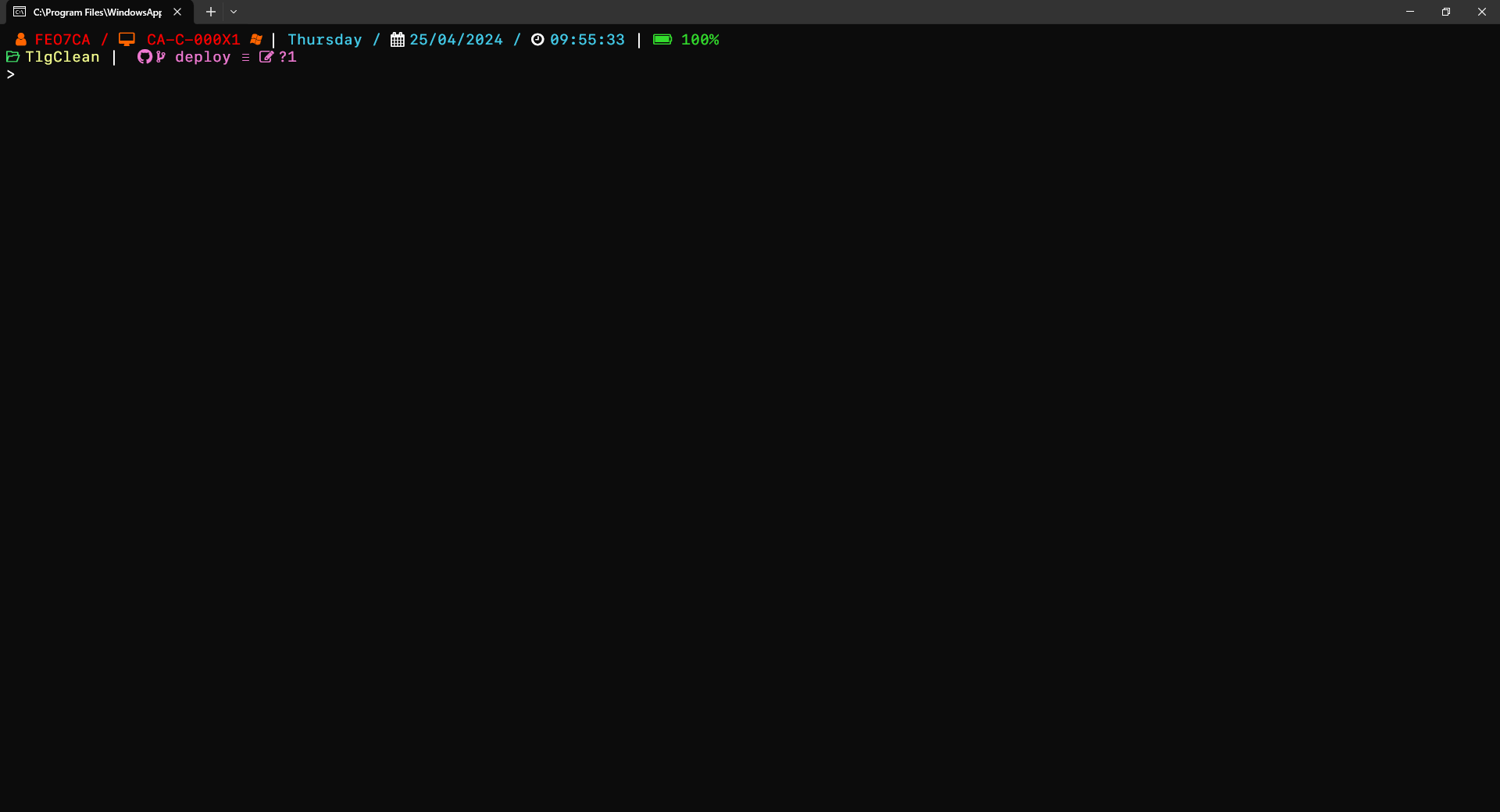
Task: Close the terminal window
Action: [1482, 12]
